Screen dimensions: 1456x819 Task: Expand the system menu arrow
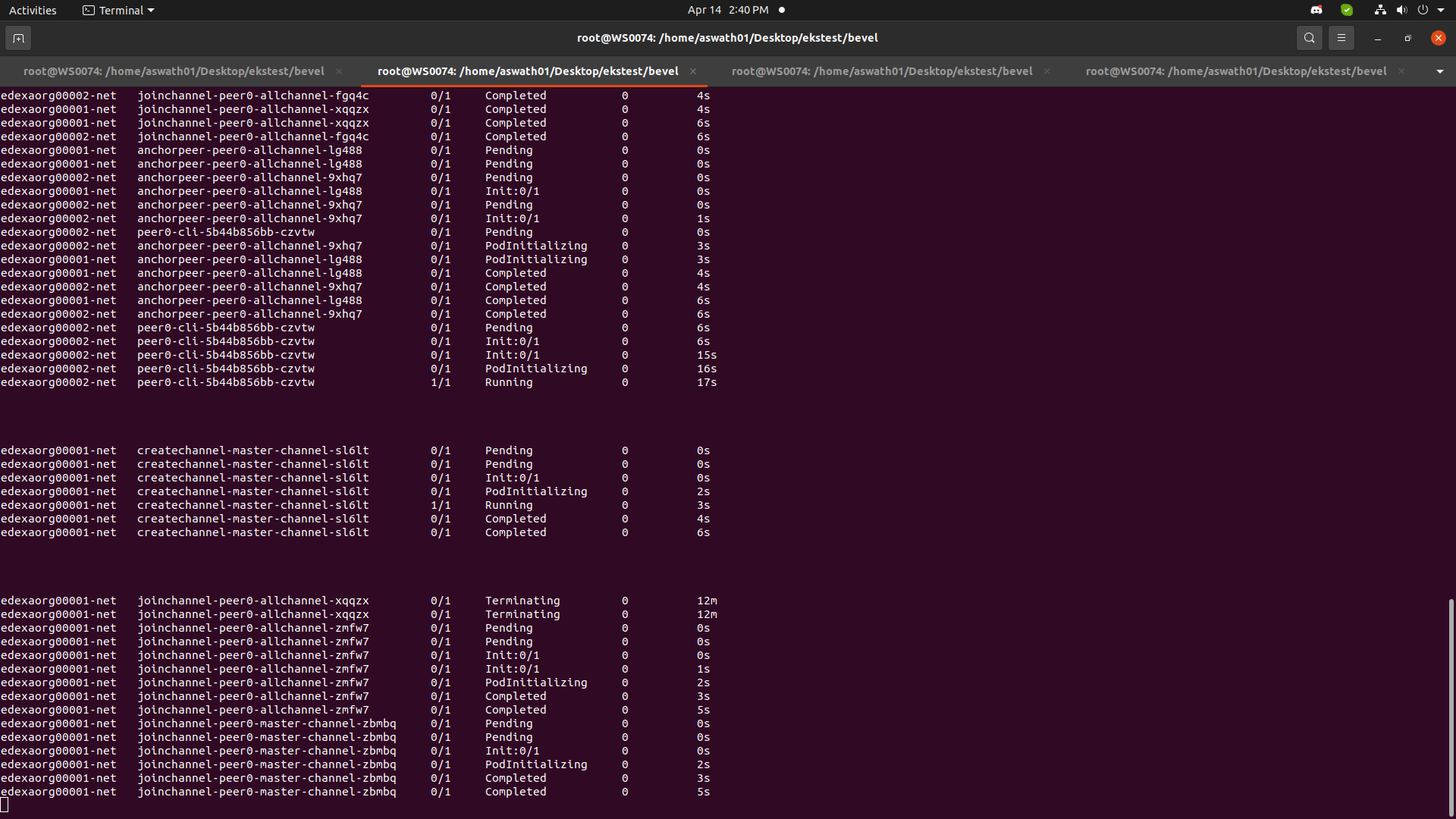pyautogui.click(x=1441, y=10)
